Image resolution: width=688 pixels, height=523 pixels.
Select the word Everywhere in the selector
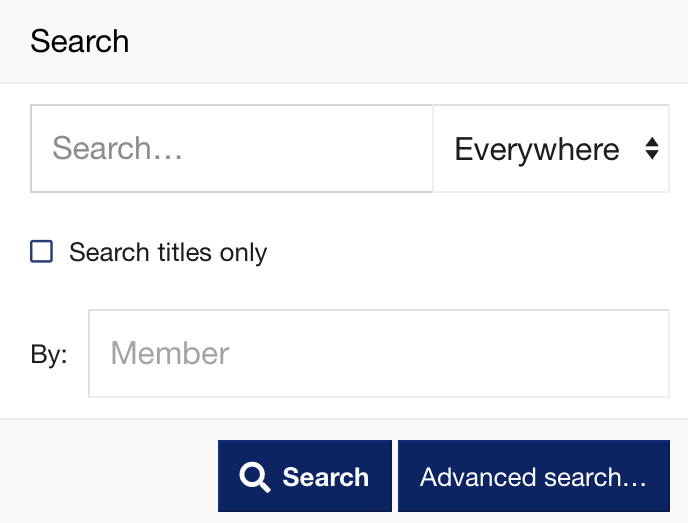537,150
